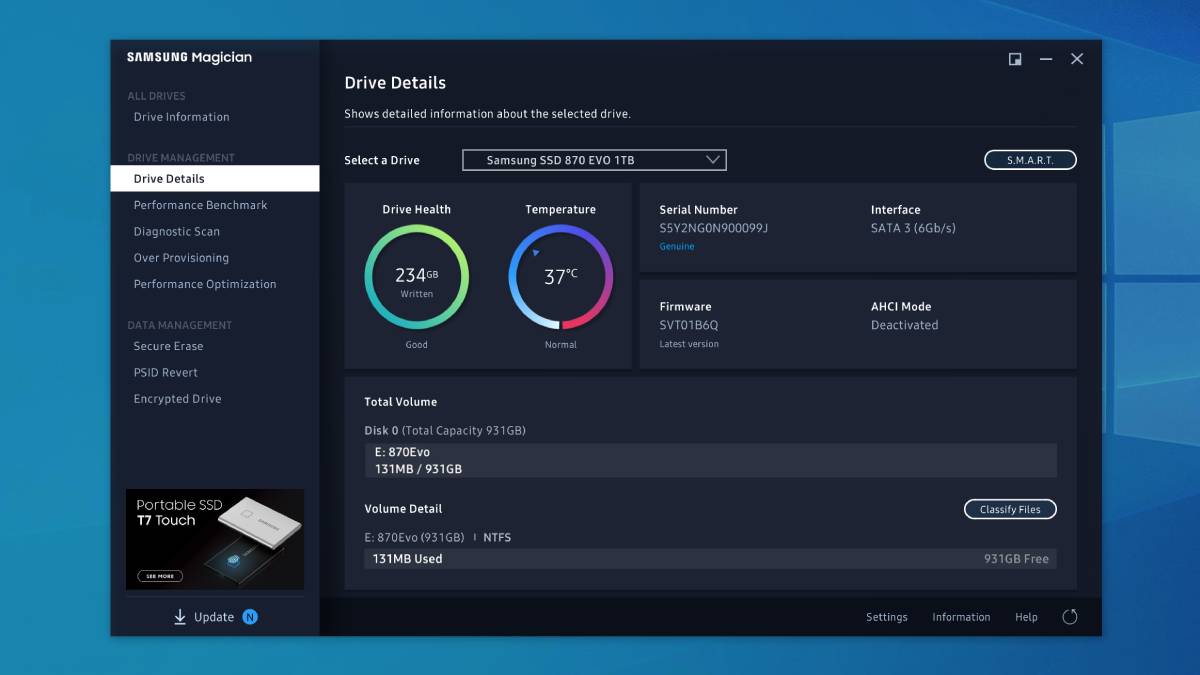Click the SATA 3 (6Gb/s) interface value

coord(913,228)
